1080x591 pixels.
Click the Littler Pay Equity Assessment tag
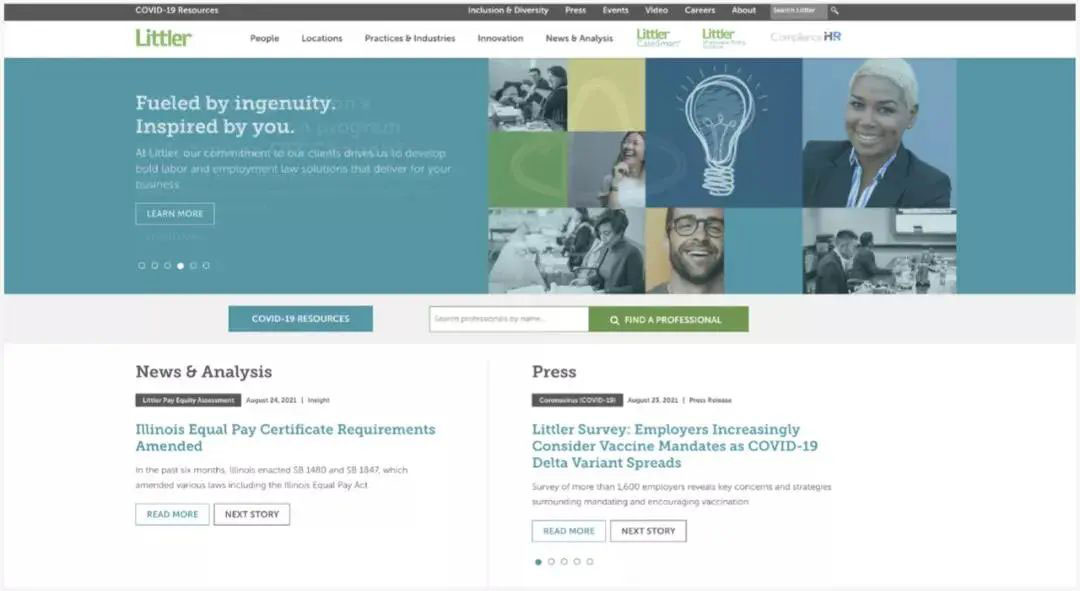188,400
